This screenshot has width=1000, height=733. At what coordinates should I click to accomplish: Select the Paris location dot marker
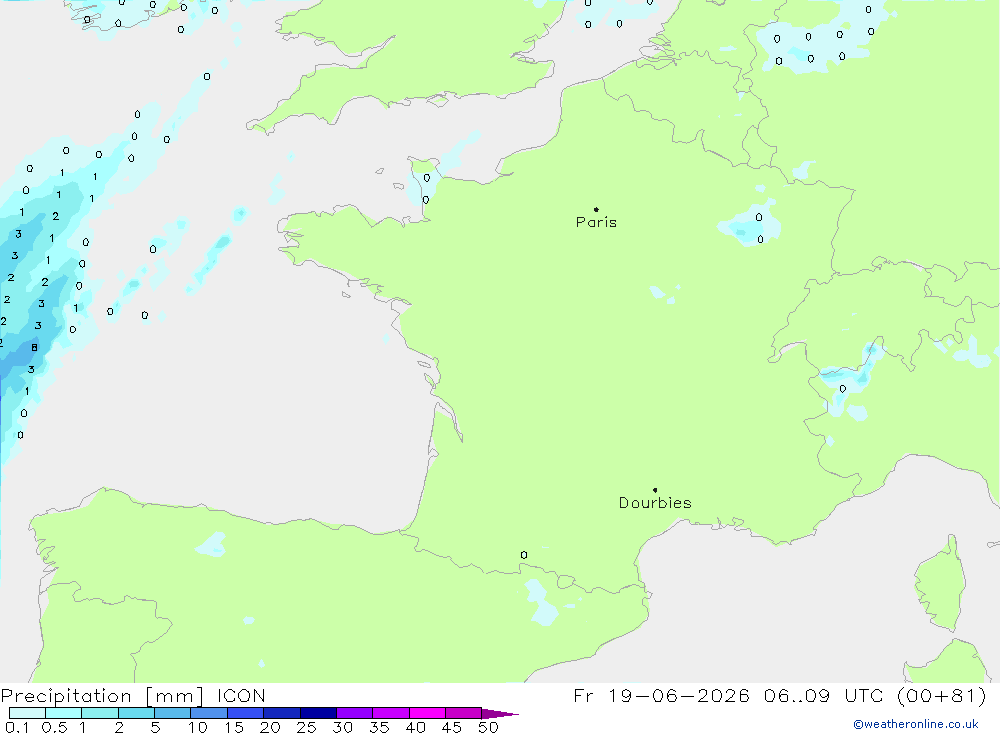click(x=596, y=209)
